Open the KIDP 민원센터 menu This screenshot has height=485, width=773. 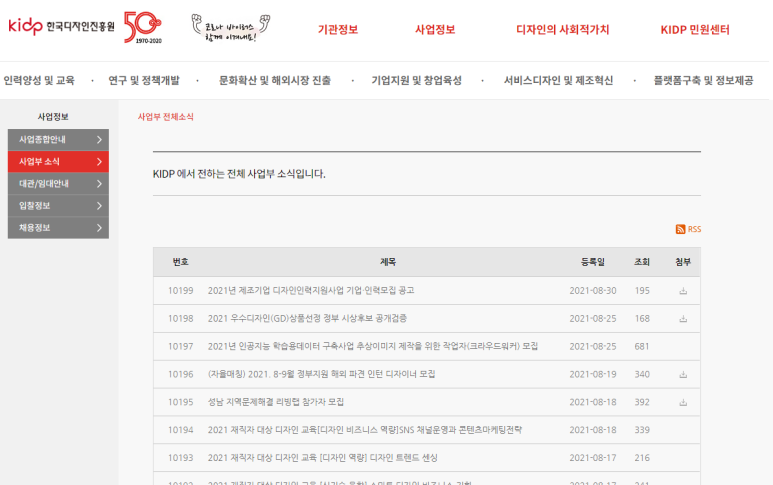(695, 30)
